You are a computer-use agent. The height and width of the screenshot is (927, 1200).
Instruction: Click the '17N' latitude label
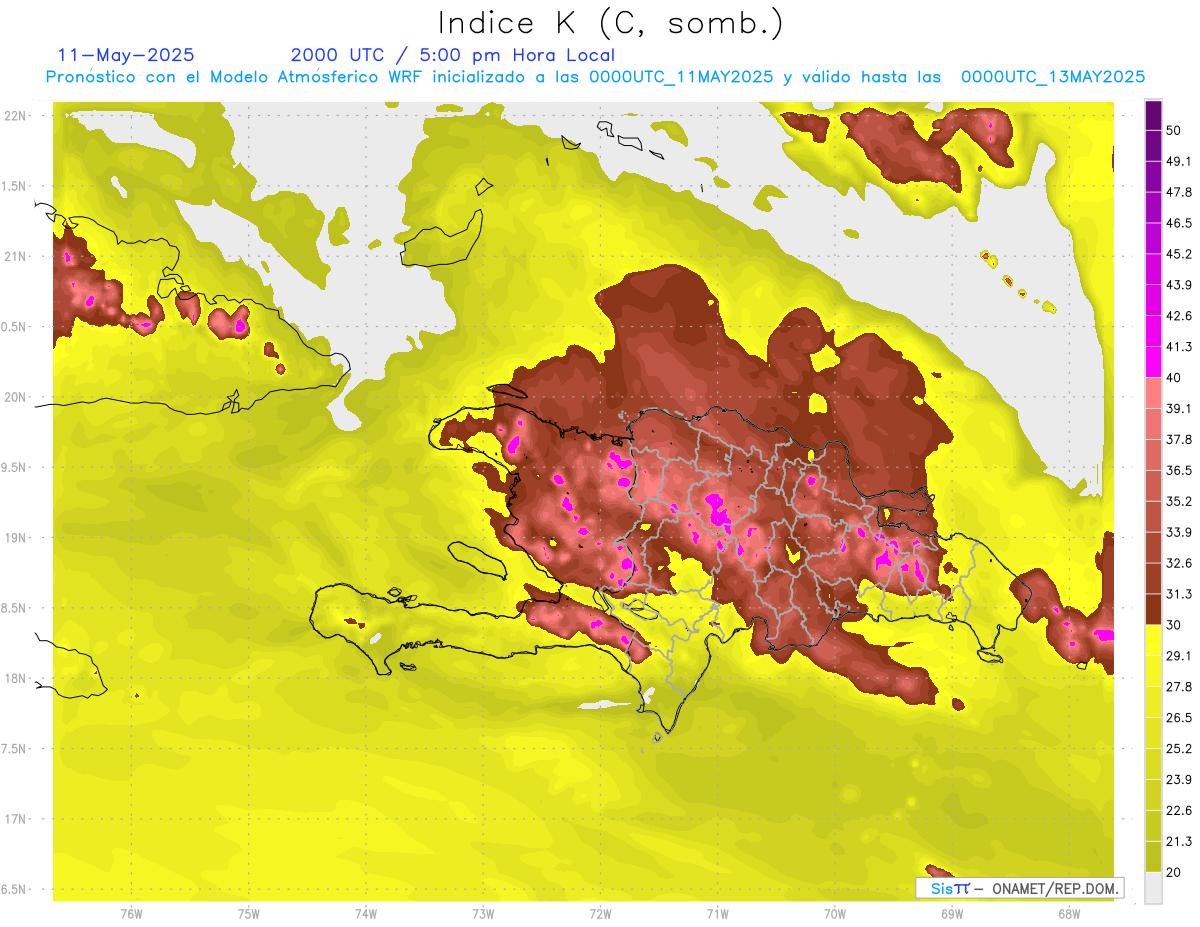(x=17, y=819)
